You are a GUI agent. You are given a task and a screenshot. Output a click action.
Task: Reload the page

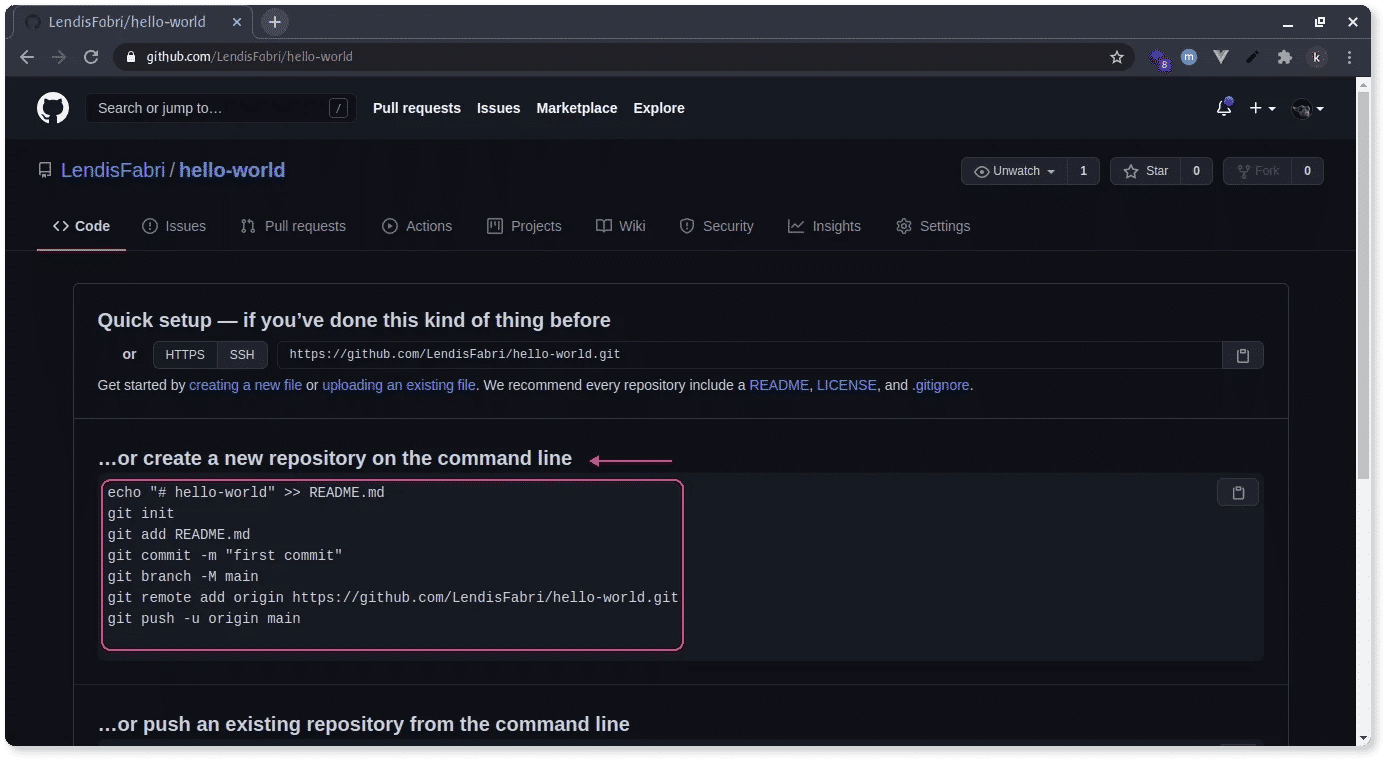click(x=91, y=57)
